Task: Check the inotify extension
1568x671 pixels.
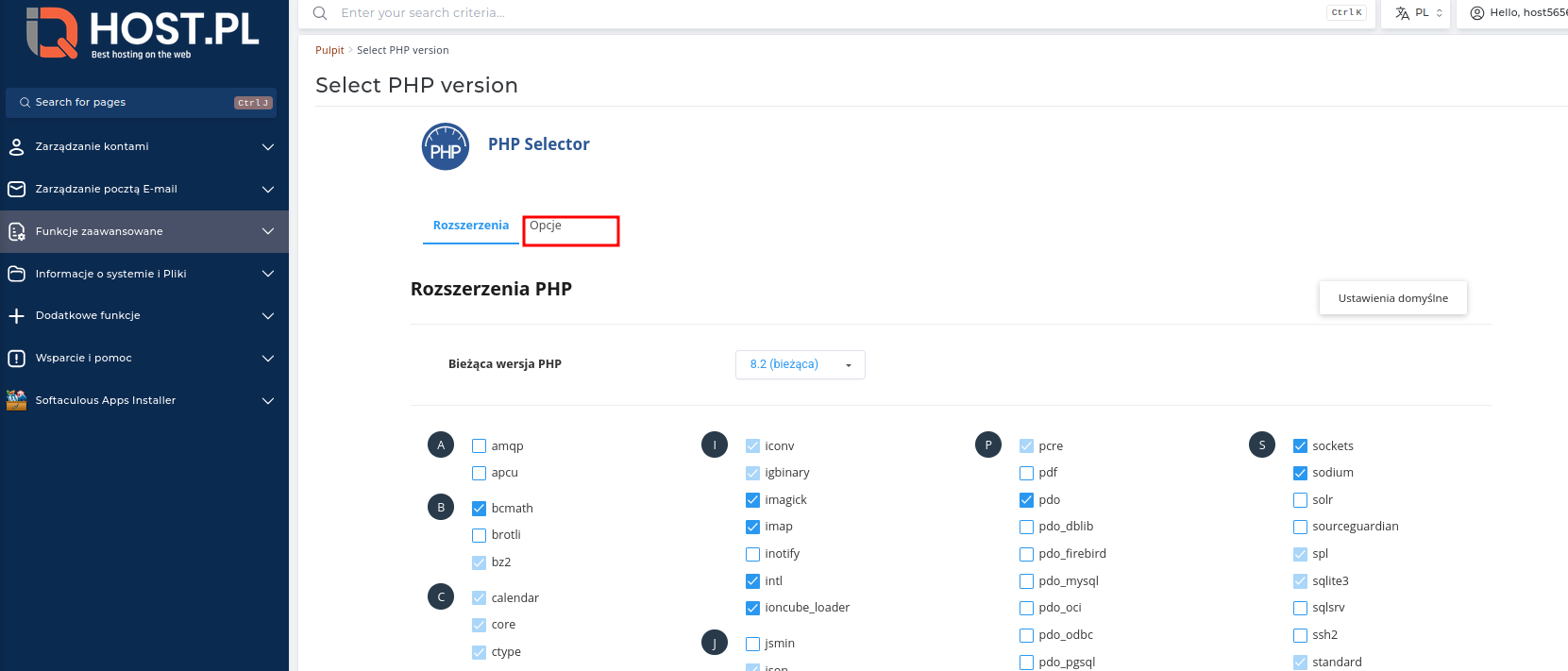Action: coord(752,554)
